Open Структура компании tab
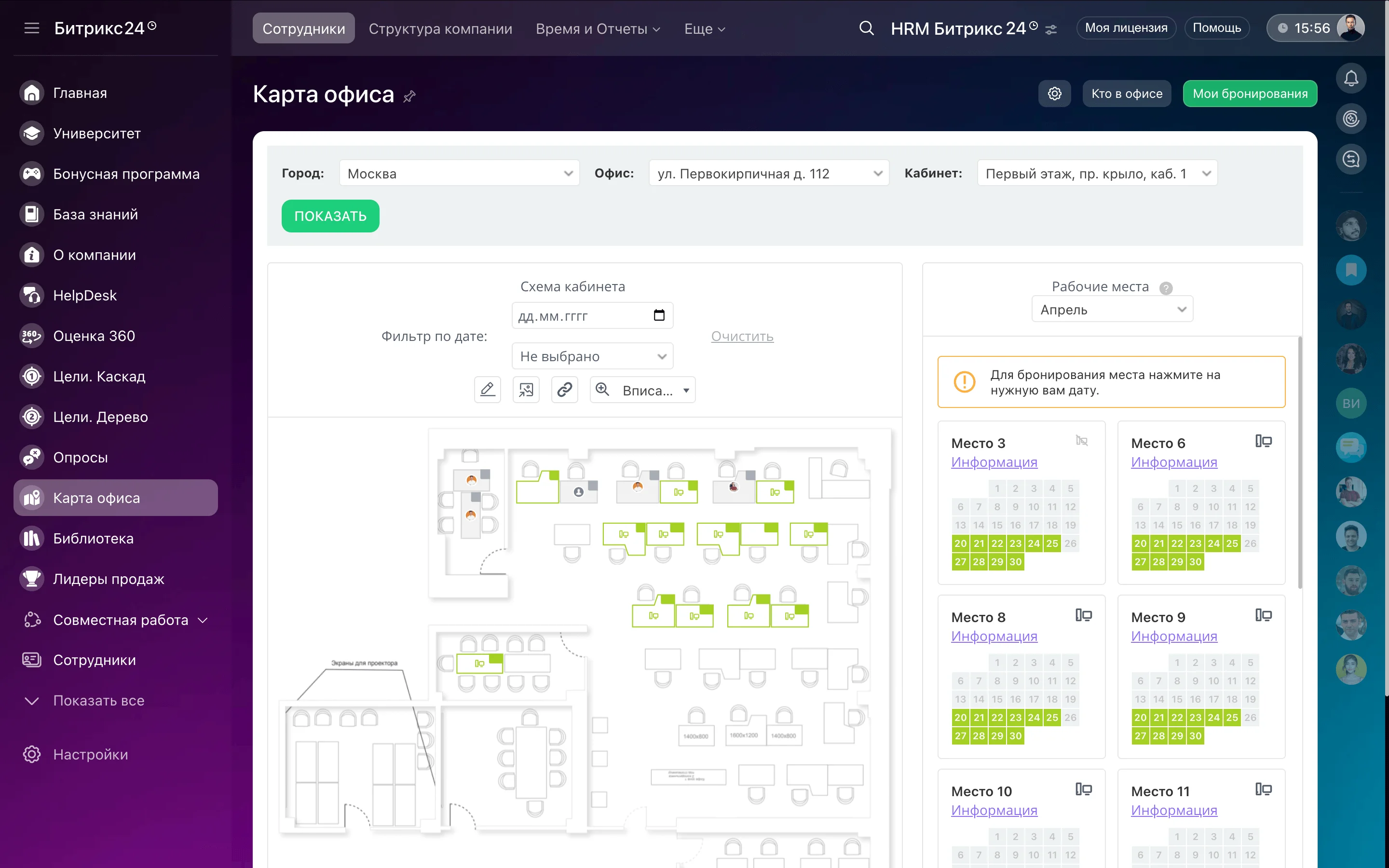This screenshot has width=1389, height=868. pos(440,28)
